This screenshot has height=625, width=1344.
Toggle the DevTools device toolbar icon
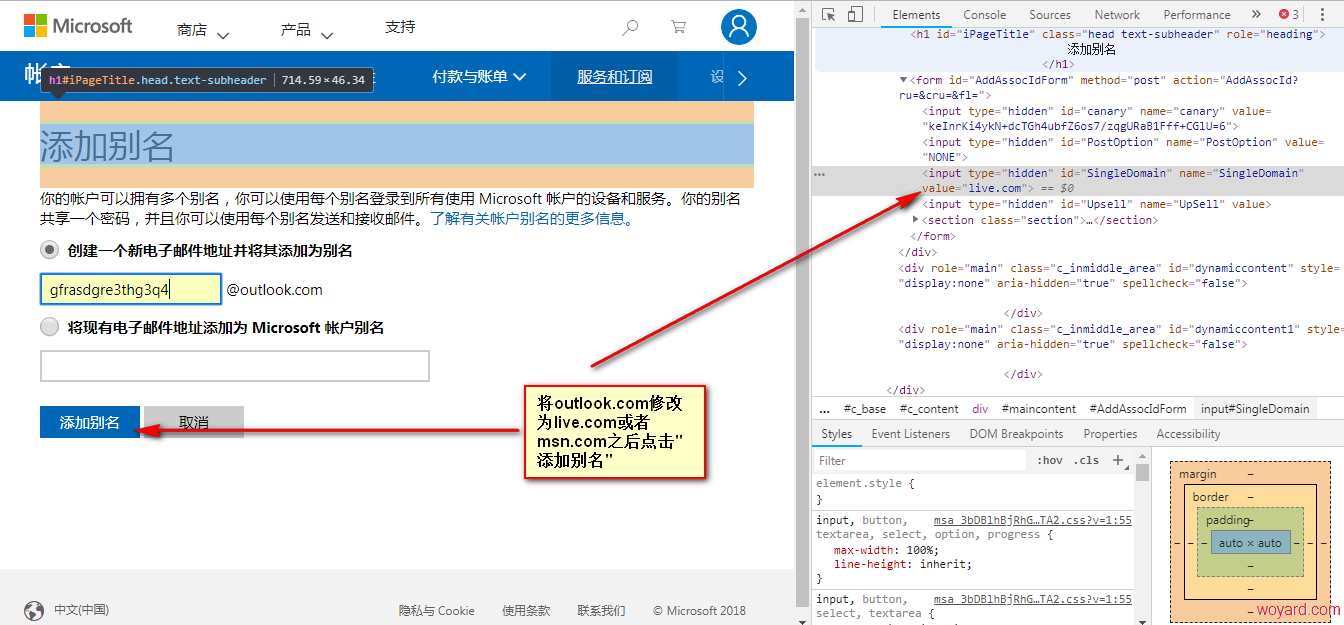[855, 14]
